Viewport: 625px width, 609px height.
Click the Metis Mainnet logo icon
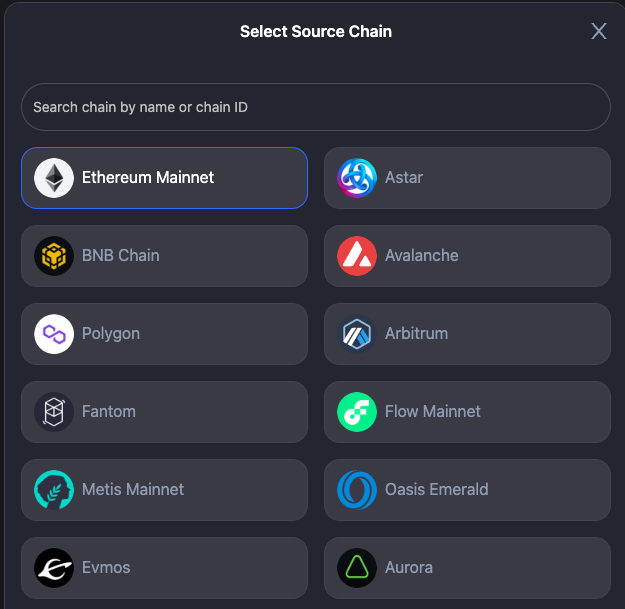54,490
